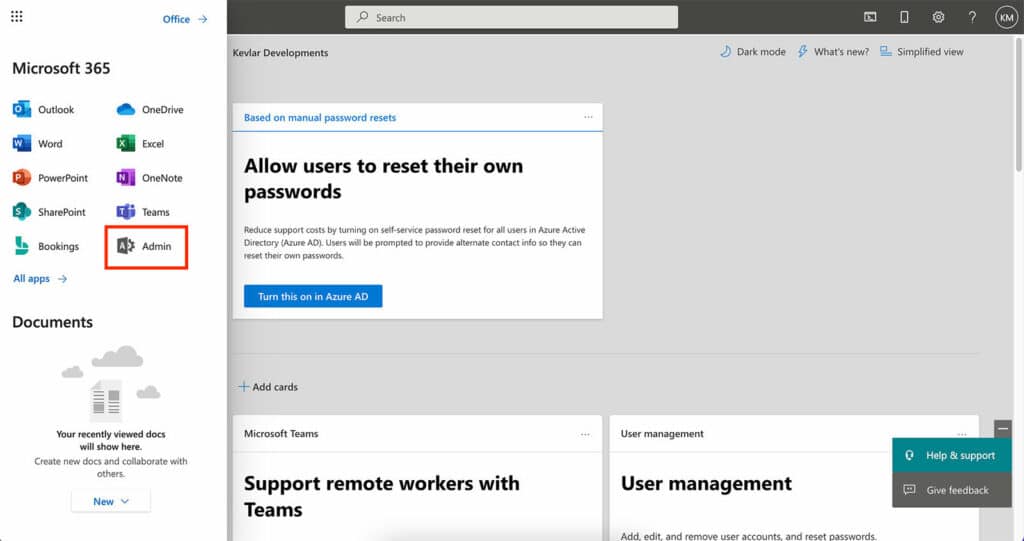Click Based on manual password resets link

(x=320, y=118)
